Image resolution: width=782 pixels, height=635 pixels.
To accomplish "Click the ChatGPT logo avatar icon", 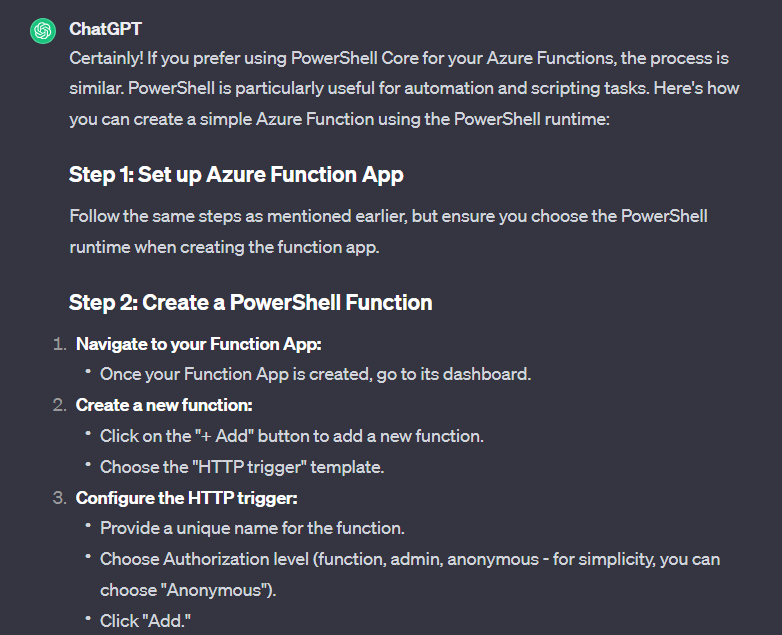I will coord(43,31).
